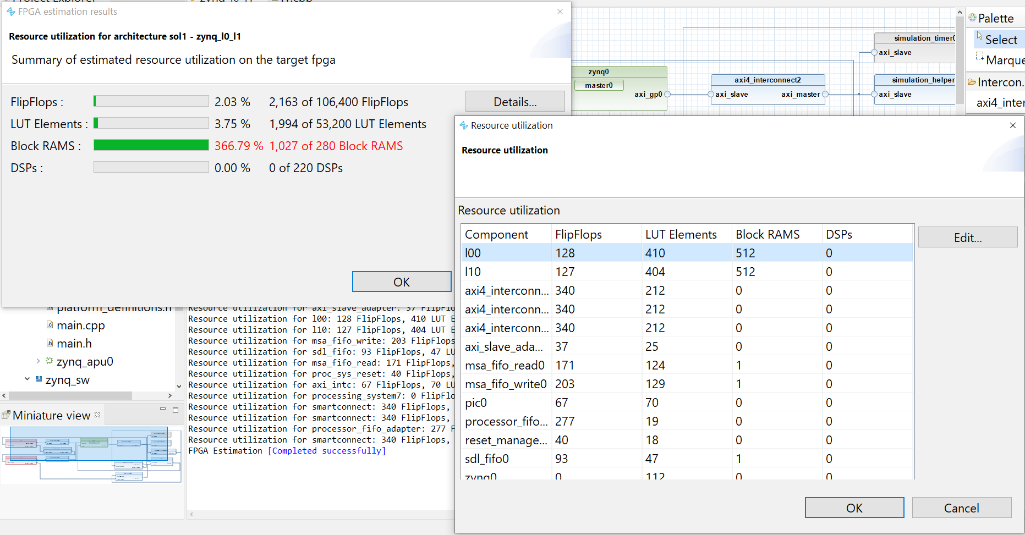Click the miniature view diagram thumbnail
This screenshot has width=1025, height=535.
tap(92, 455)
